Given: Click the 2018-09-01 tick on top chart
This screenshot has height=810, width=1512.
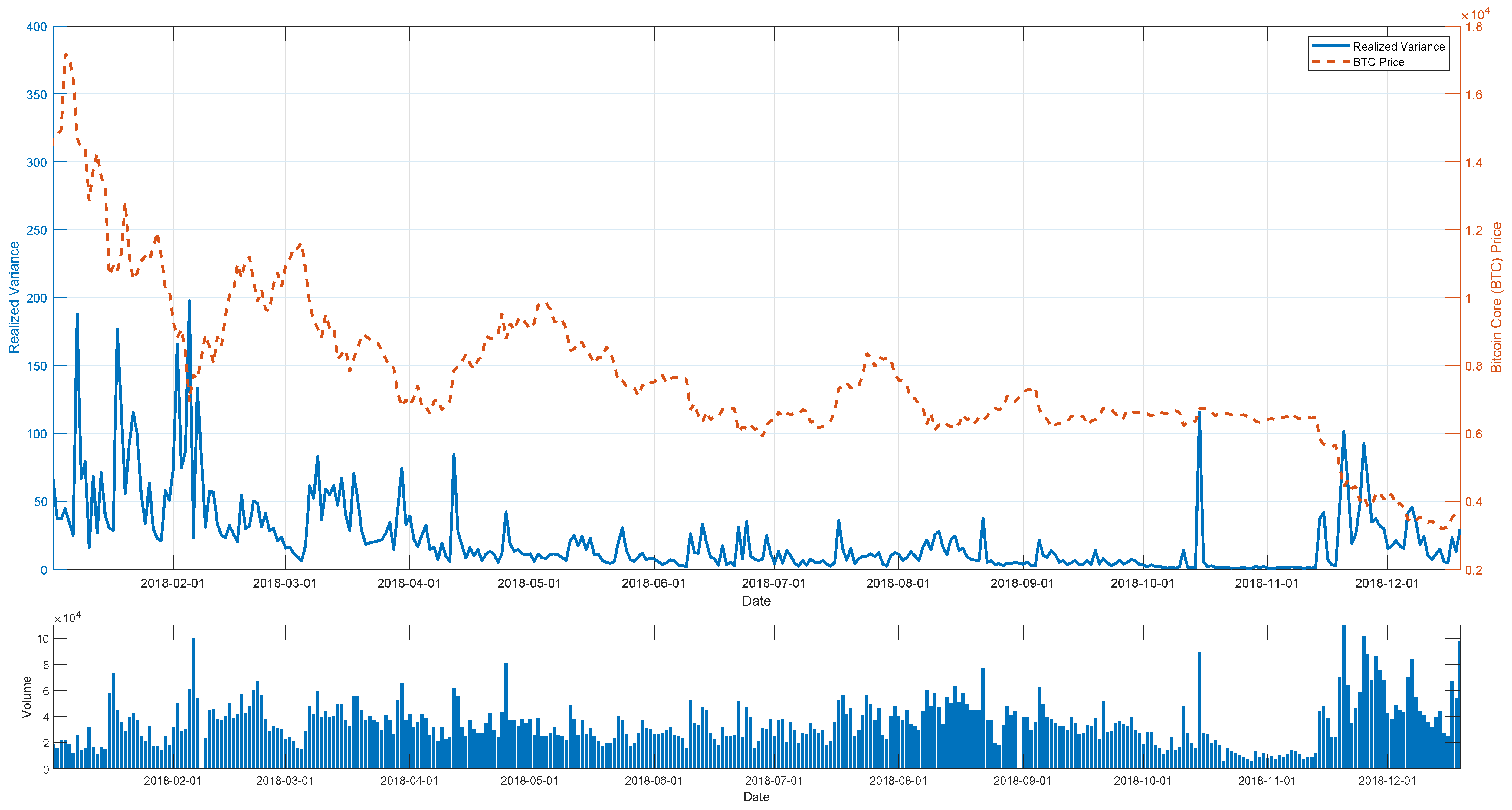Looking at the screenshot, I should [1022, 583].
